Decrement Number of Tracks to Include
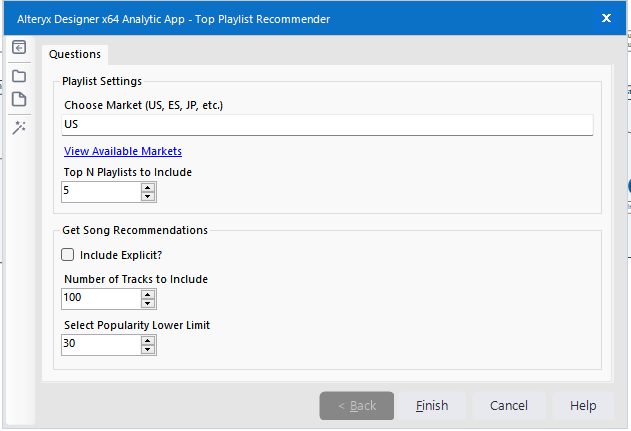Viewport: 631px width, 431px height. (x=149, y=303)
